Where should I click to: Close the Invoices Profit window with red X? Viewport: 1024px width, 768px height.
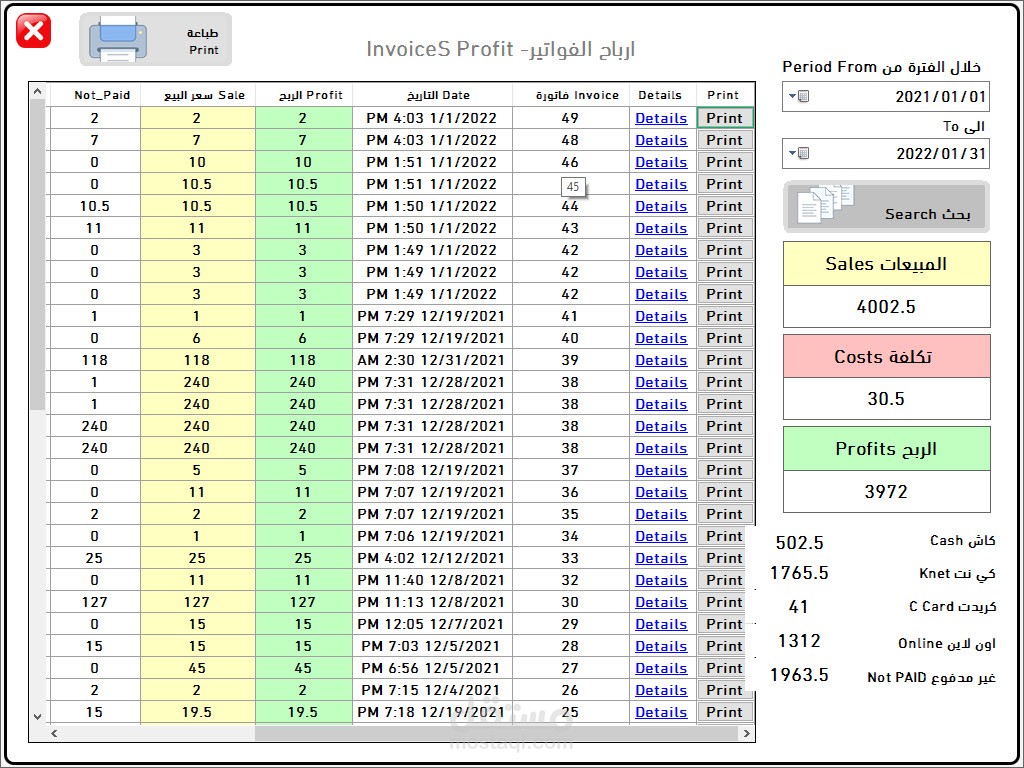pos(33,31)
